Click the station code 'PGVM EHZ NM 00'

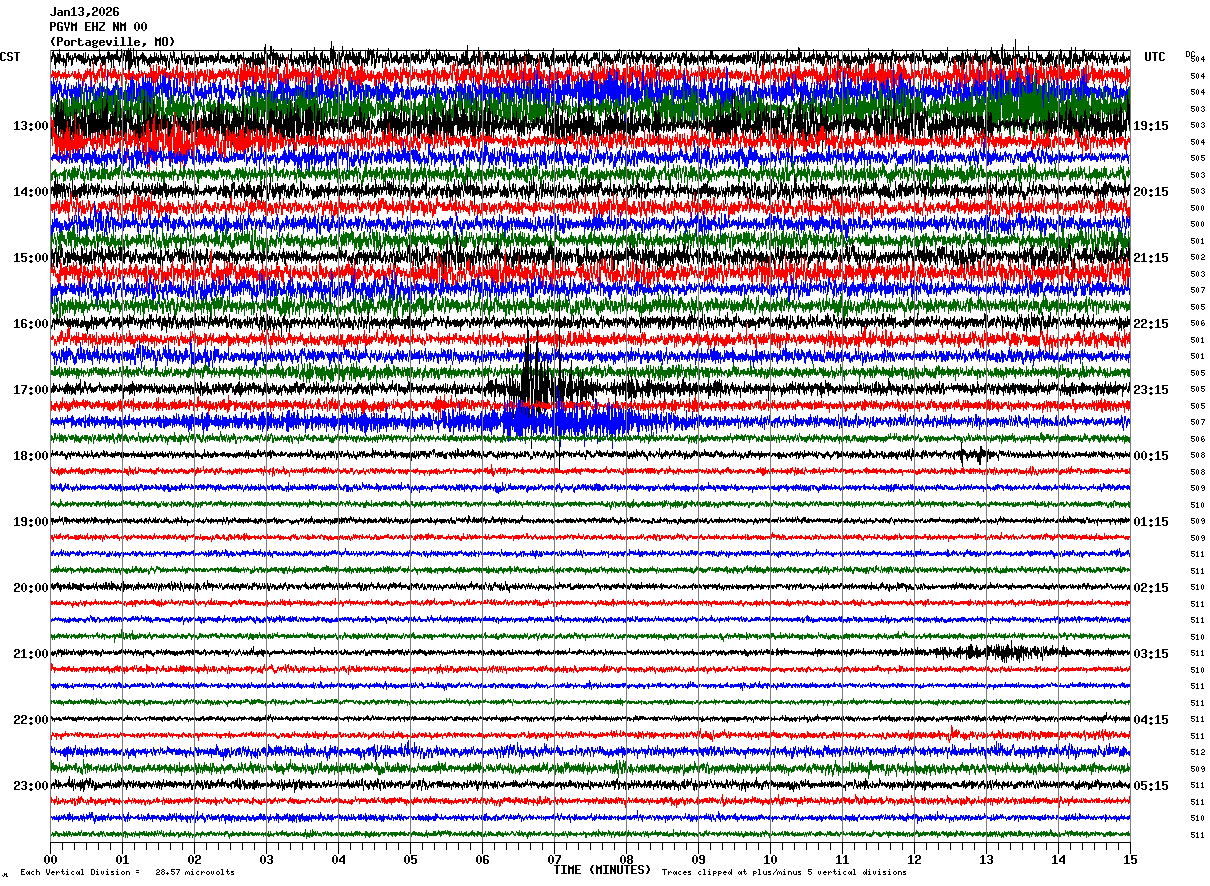click(98, 27)
